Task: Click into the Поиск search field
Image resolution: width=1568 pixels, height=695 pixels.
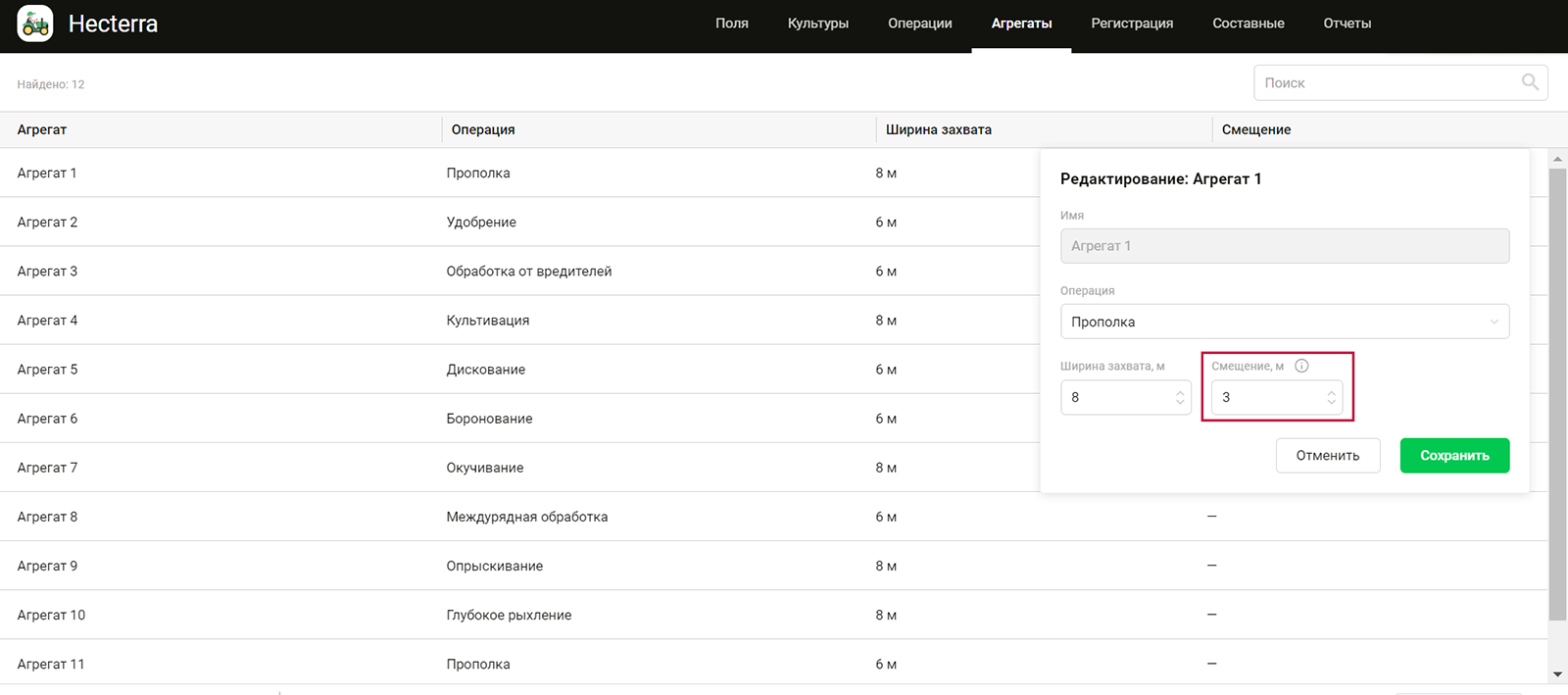Action: point(1387,83)
